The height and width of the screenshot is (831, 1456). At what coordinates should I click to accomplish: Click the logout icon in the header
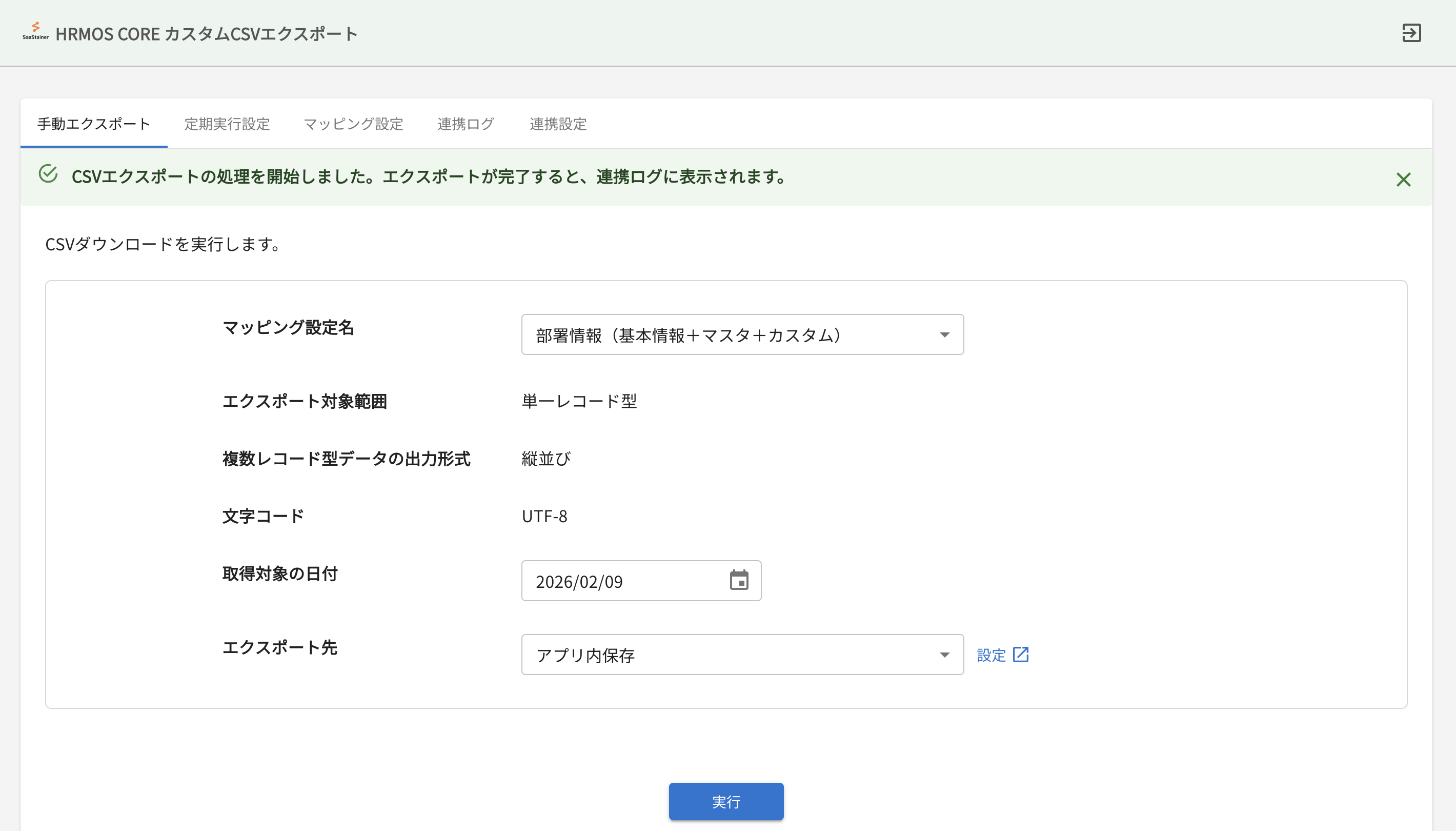1411,33
